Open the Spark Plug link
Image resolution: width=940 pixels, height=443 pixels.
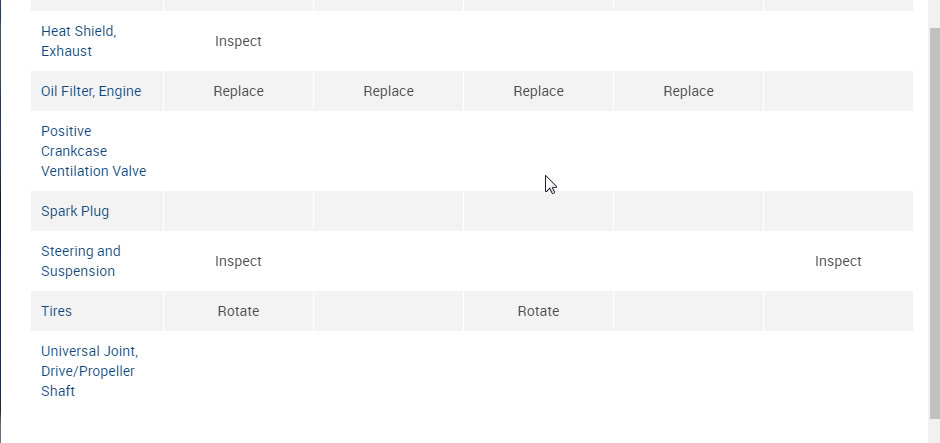pyautogui.click(x=75, y=211)
